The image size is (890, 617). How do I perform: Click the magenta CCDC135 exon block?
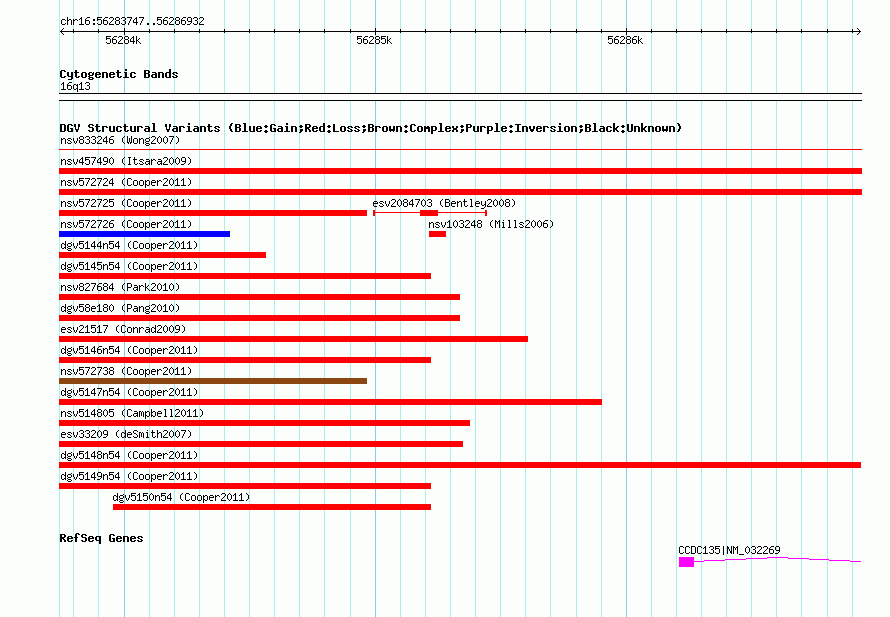(x=686, y=562)
